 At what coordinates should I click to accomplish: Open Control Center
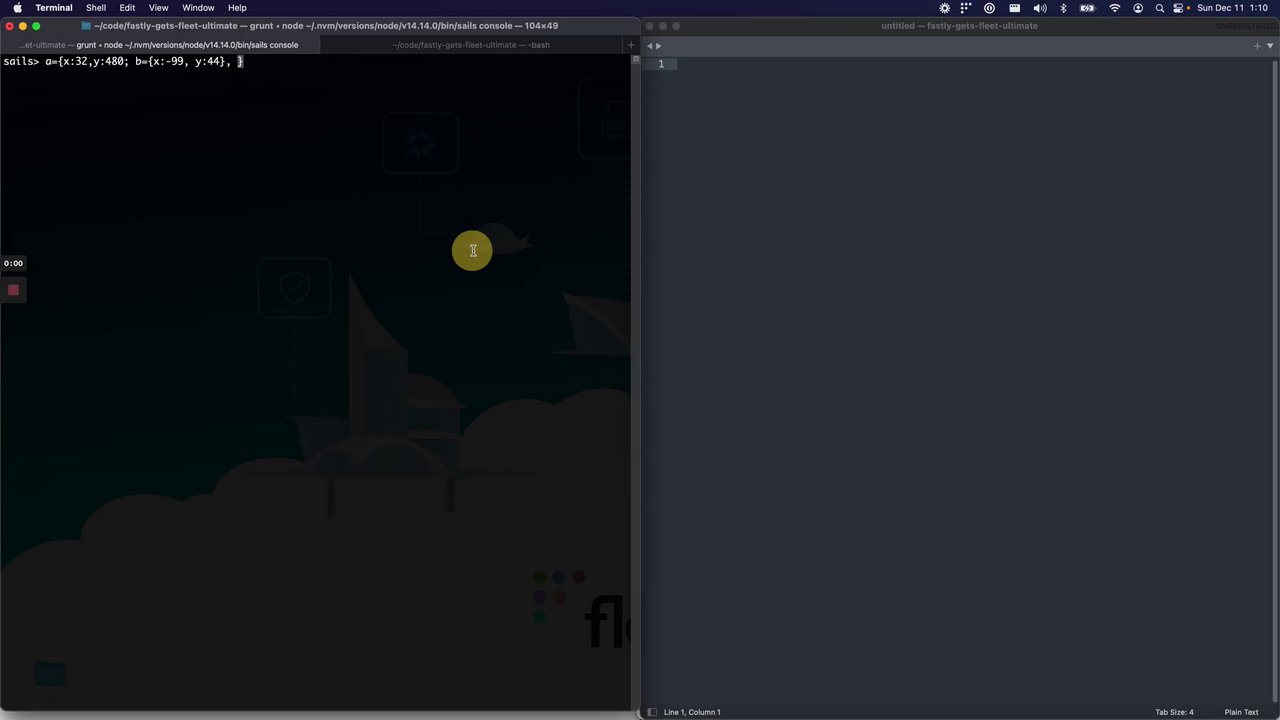1179,8
